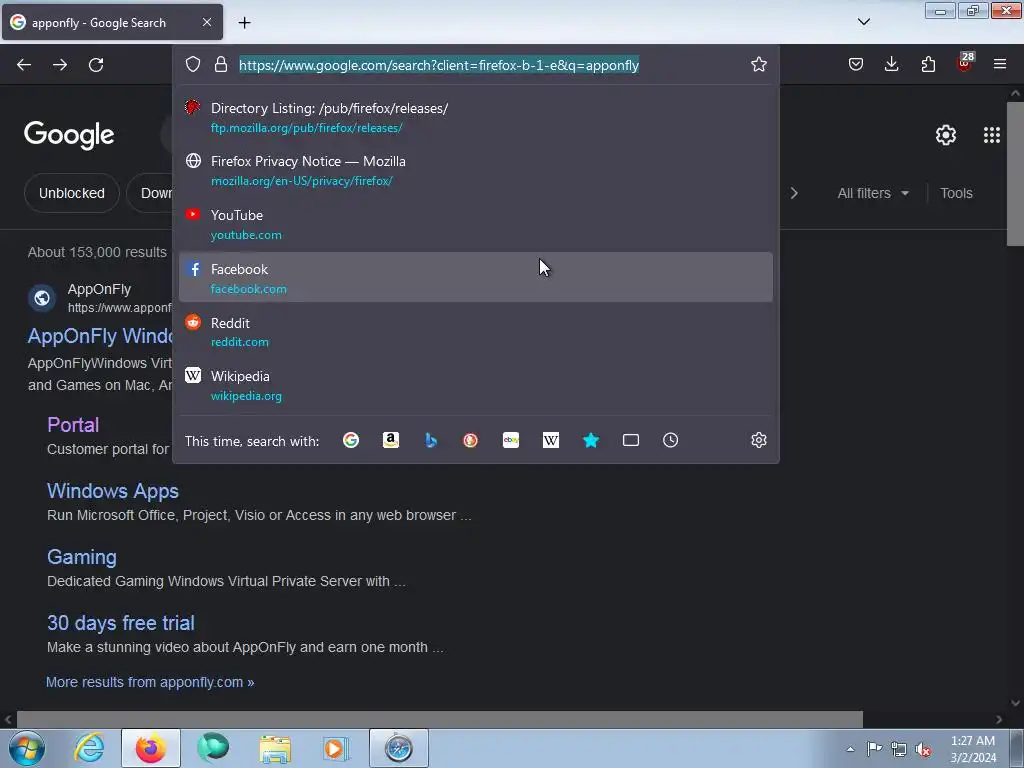Image resolution: width=1024 pixels, height=768 pixels.
Task: Launch Internet Explorer from taskbar
Action: pyautogui.click(x=89, y=748)
